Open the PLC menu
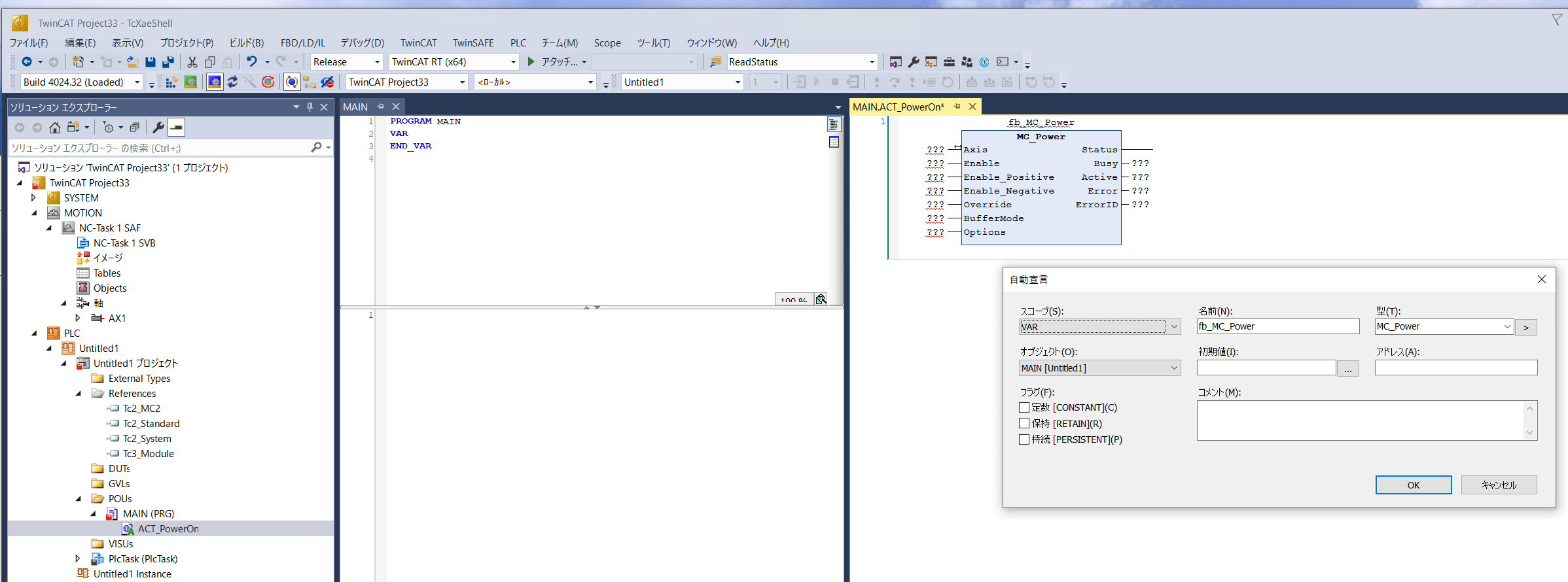Screen dimensions: 1568x582 pos(518,43)
